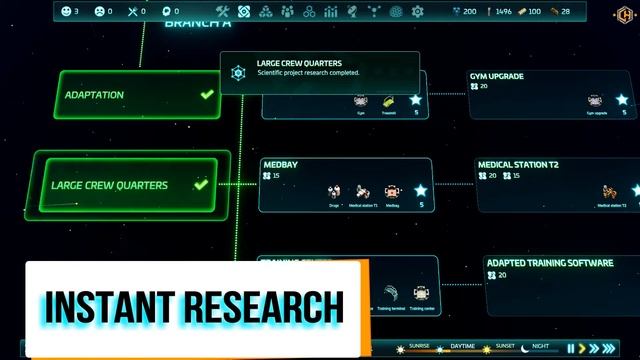Image resolution: width=640 pixels, height=360 pixels.
Task: Select the Adapted Training Software project
Action: [562, 286]
